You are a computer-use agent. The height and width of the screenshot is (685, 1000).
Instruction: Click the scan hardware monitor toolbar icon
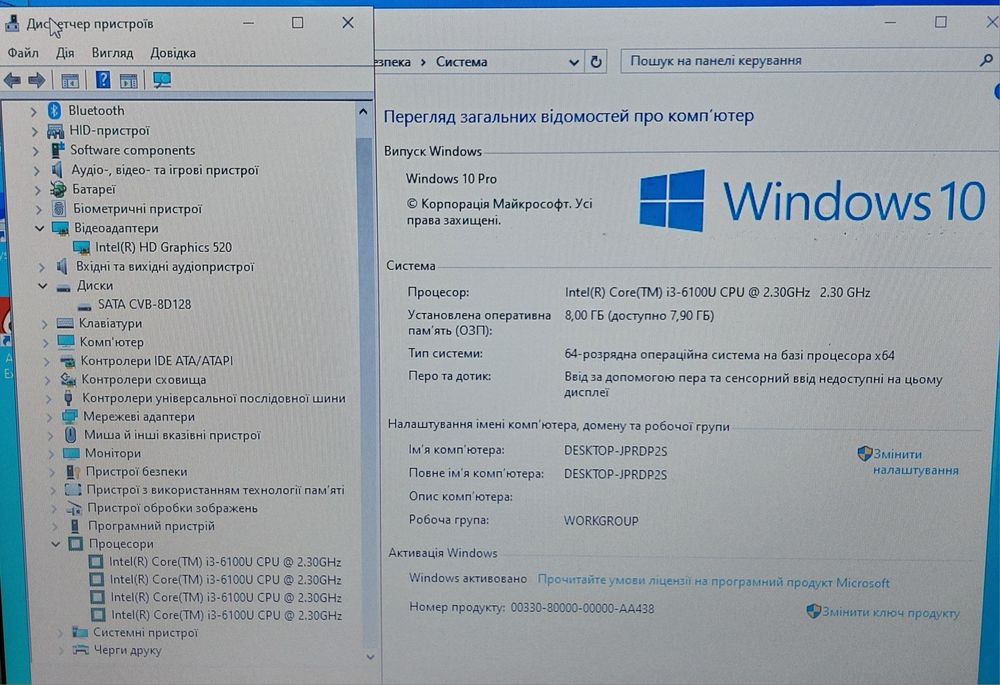162,80
